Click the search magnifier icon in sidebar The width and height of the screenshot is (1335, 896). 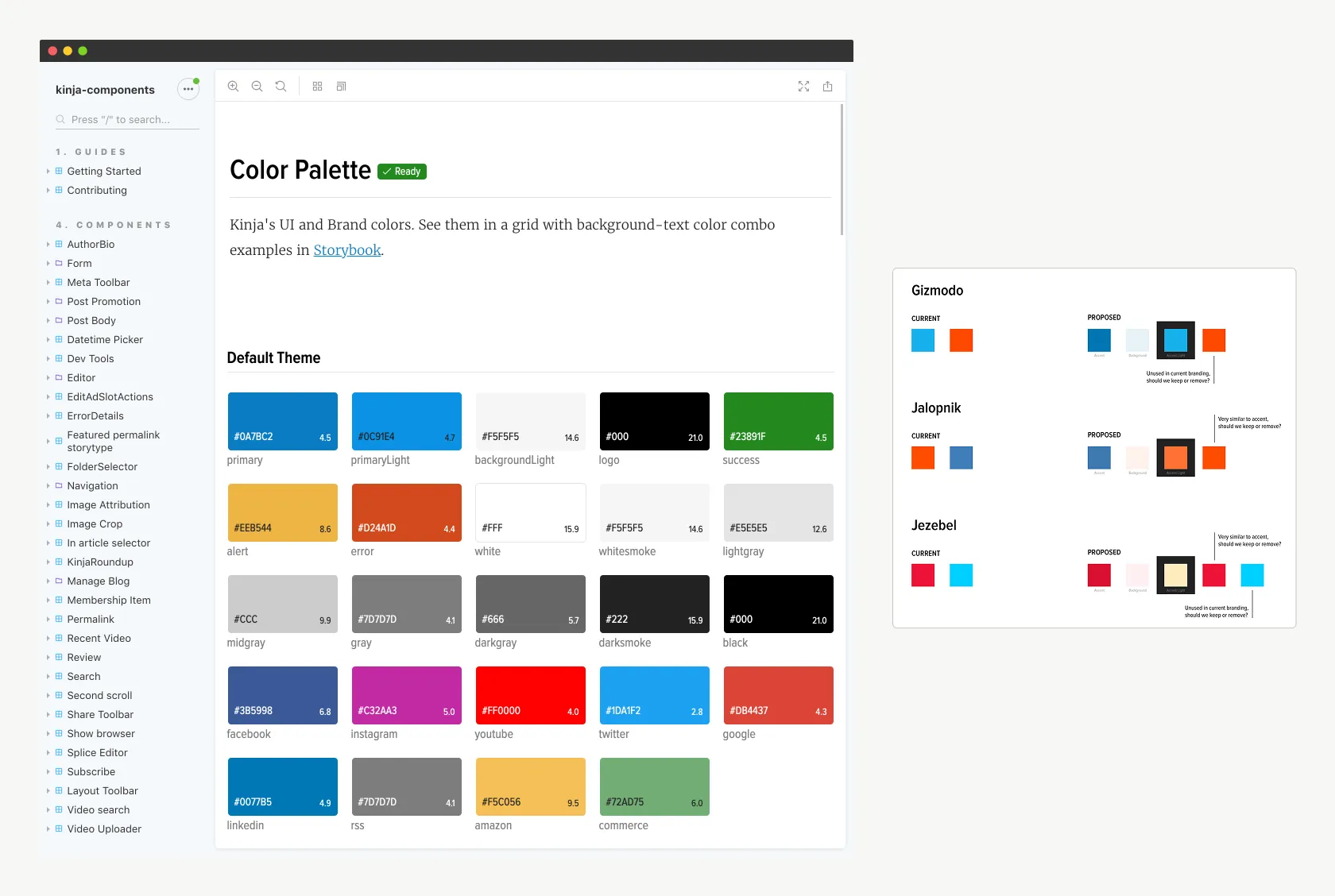[x=60, y=119]
